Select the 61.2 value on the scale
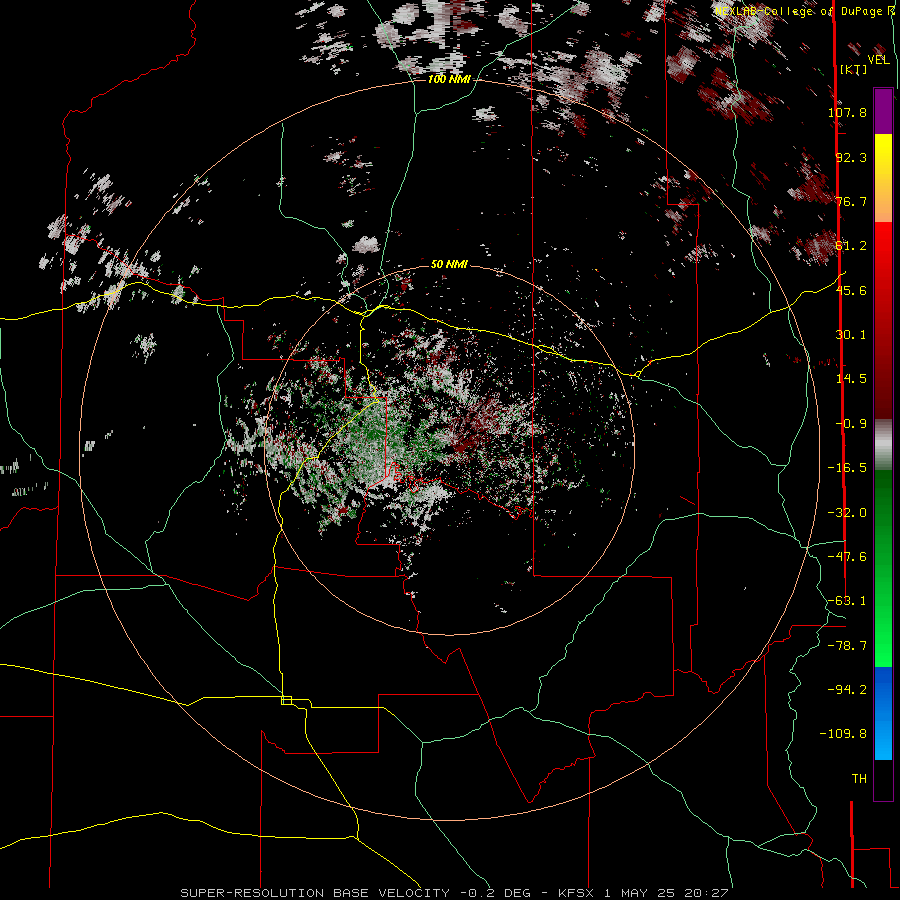The image size is (900, 900). tap(851, 246)
